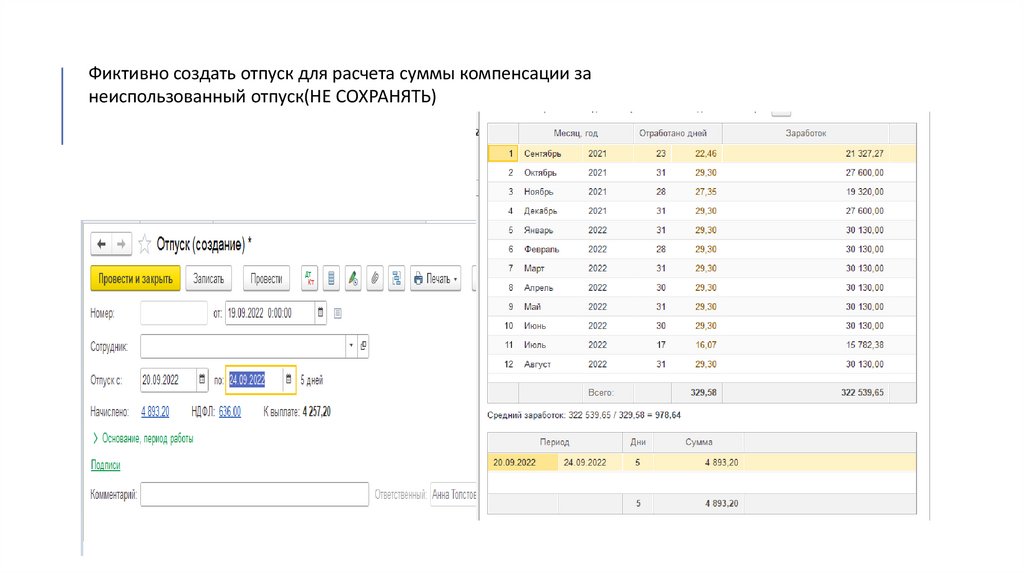Expand Основание, период работы section
1024x574 pixels.
pos(143,438)
